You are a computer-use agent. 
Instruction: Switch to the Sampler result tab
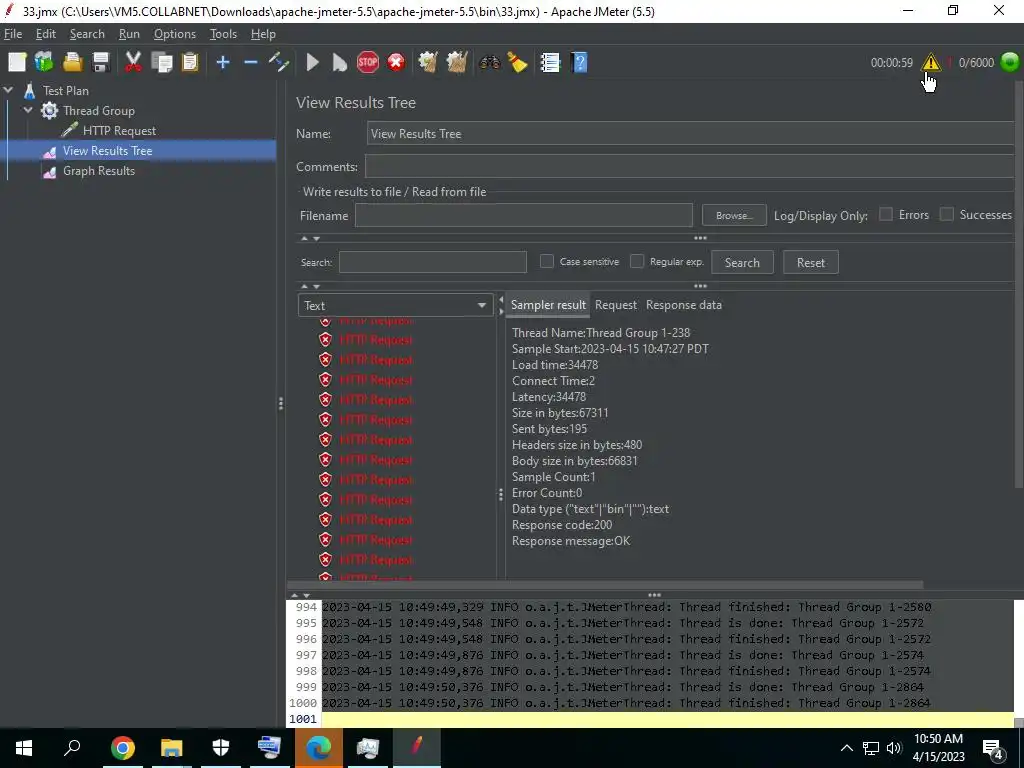[x=548, y=305]
